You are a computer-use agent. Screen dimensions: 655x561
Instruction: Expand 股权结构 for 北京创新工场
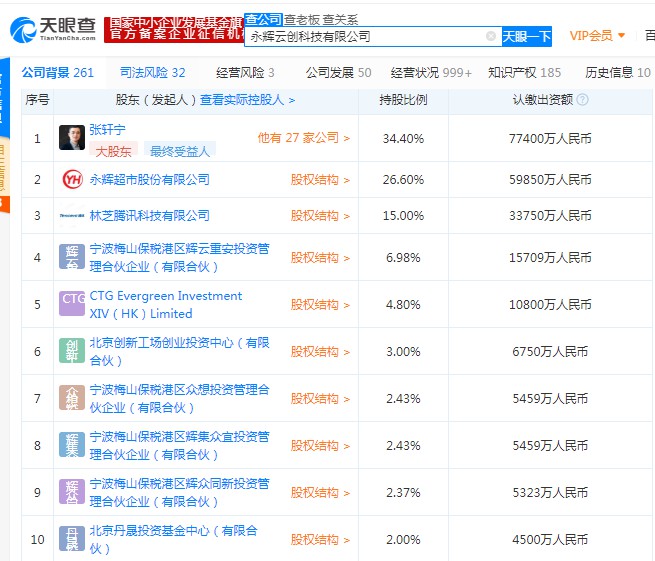320,352
